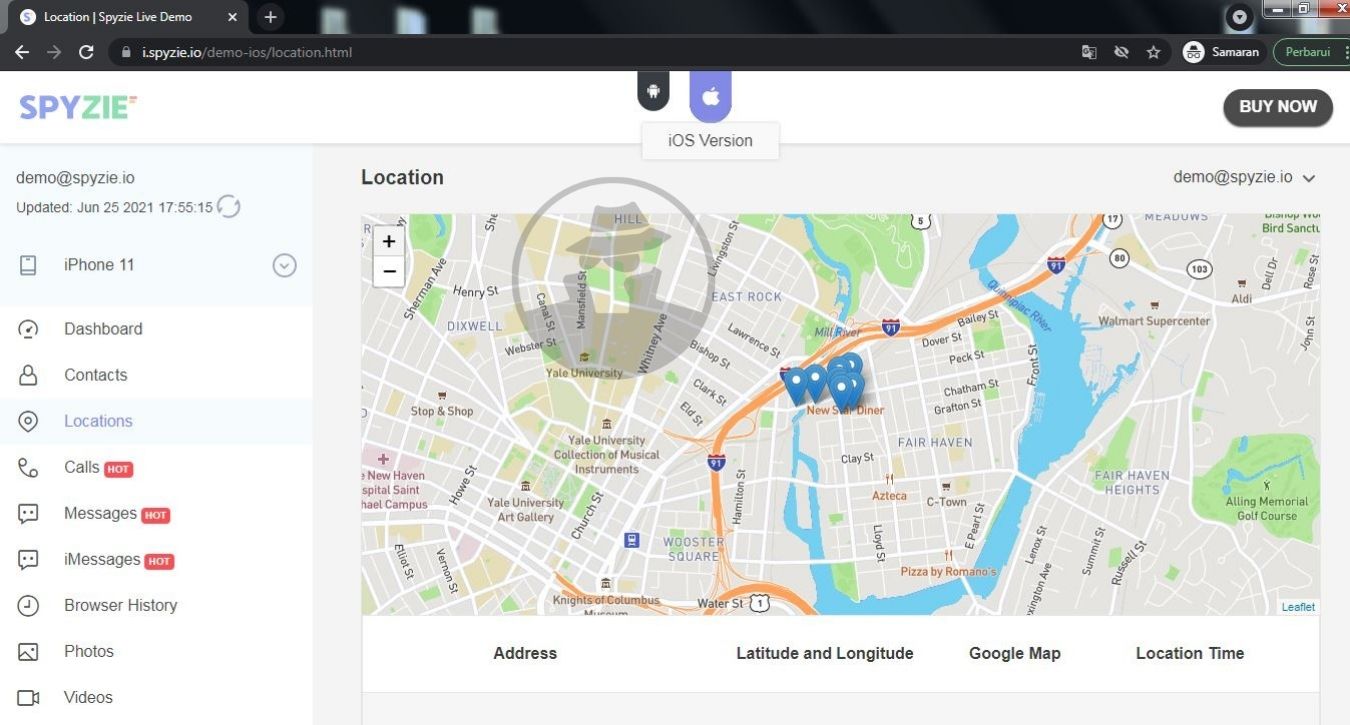
Task: Focus the address bar showing i.spyzie.io URL
Action: click(590, 52)
